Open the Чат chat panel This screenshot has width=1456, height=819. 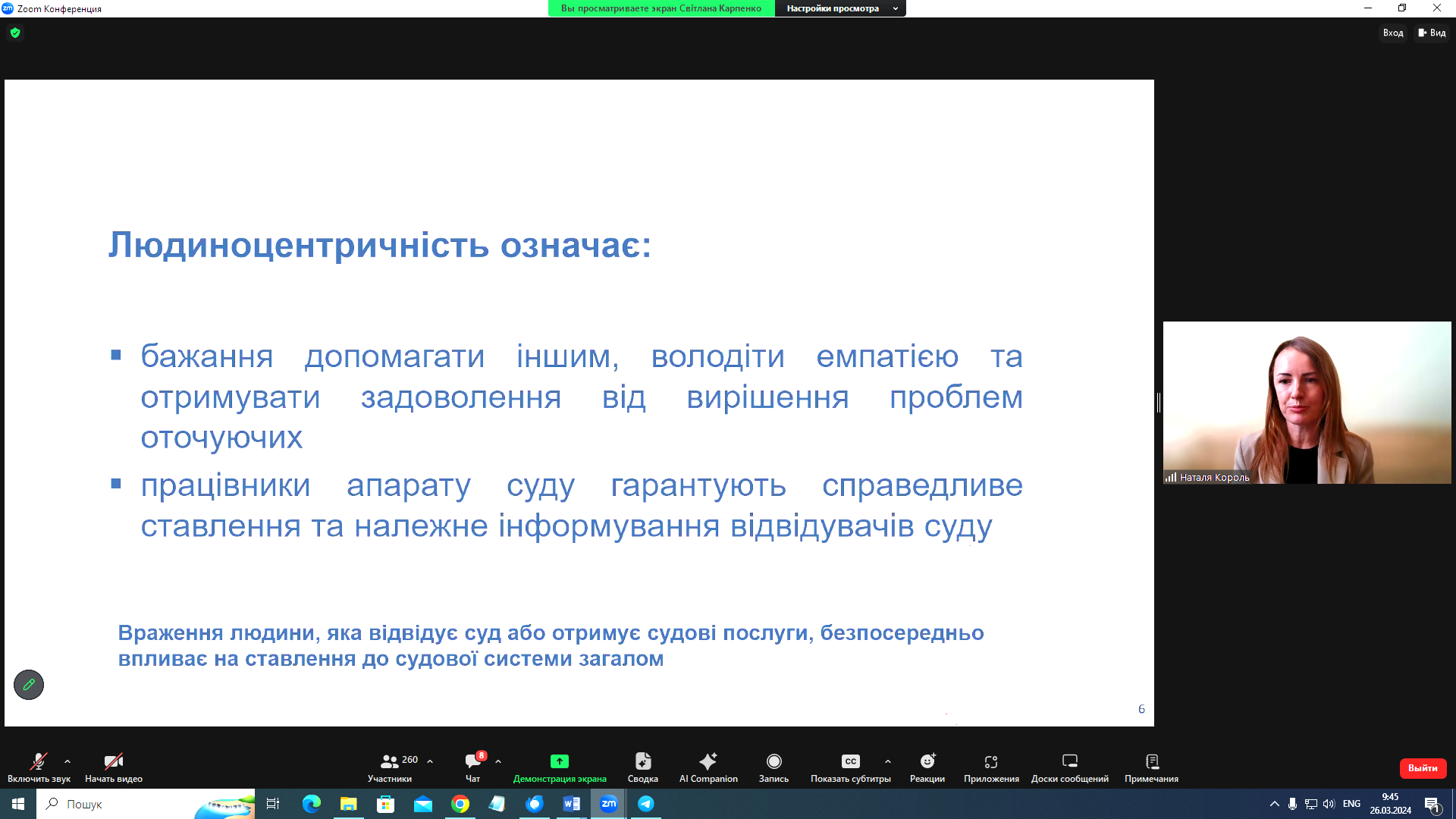[473, 767]
